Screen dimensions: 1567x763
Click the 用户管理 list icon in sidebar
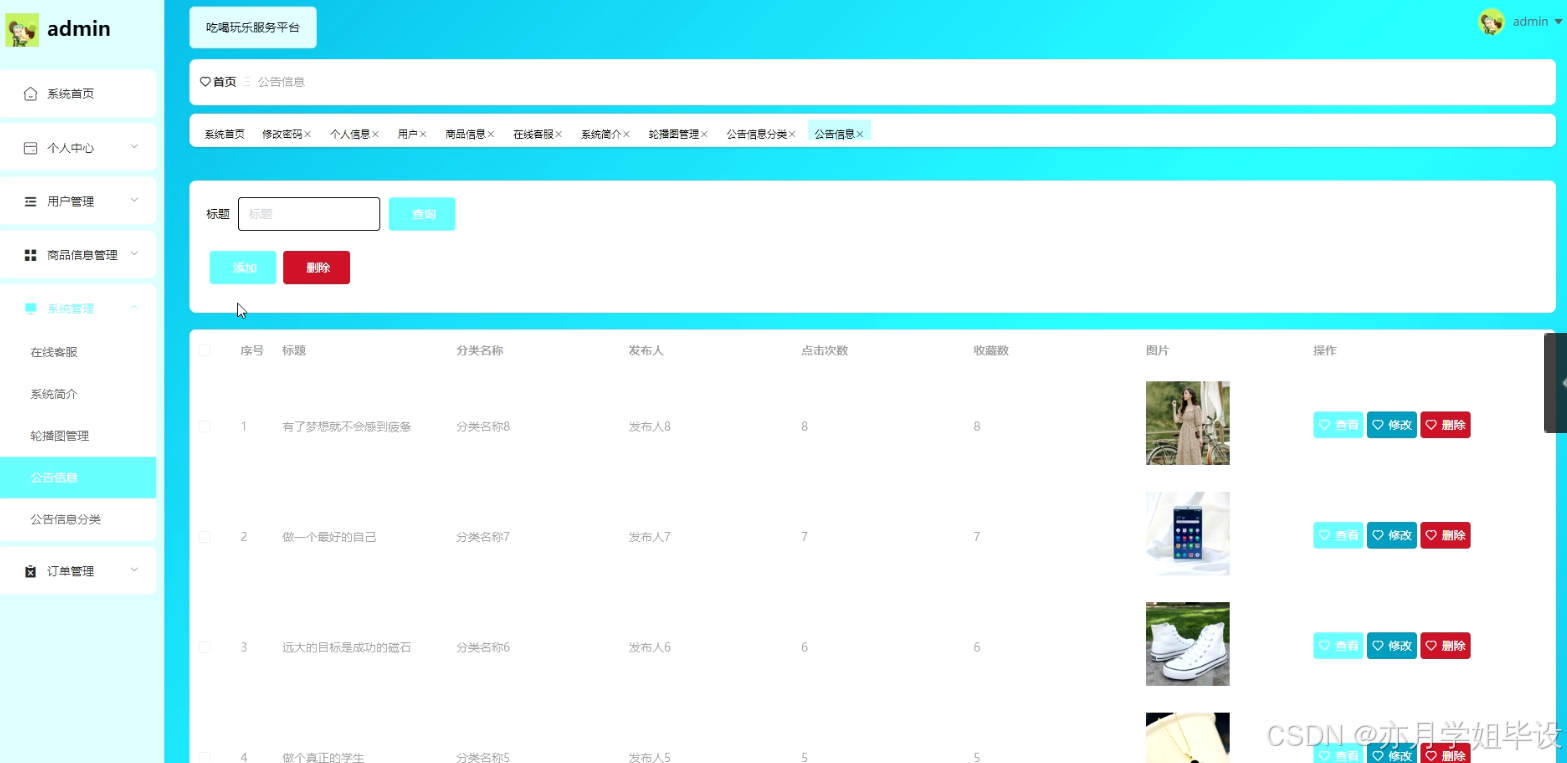(30, 202)
